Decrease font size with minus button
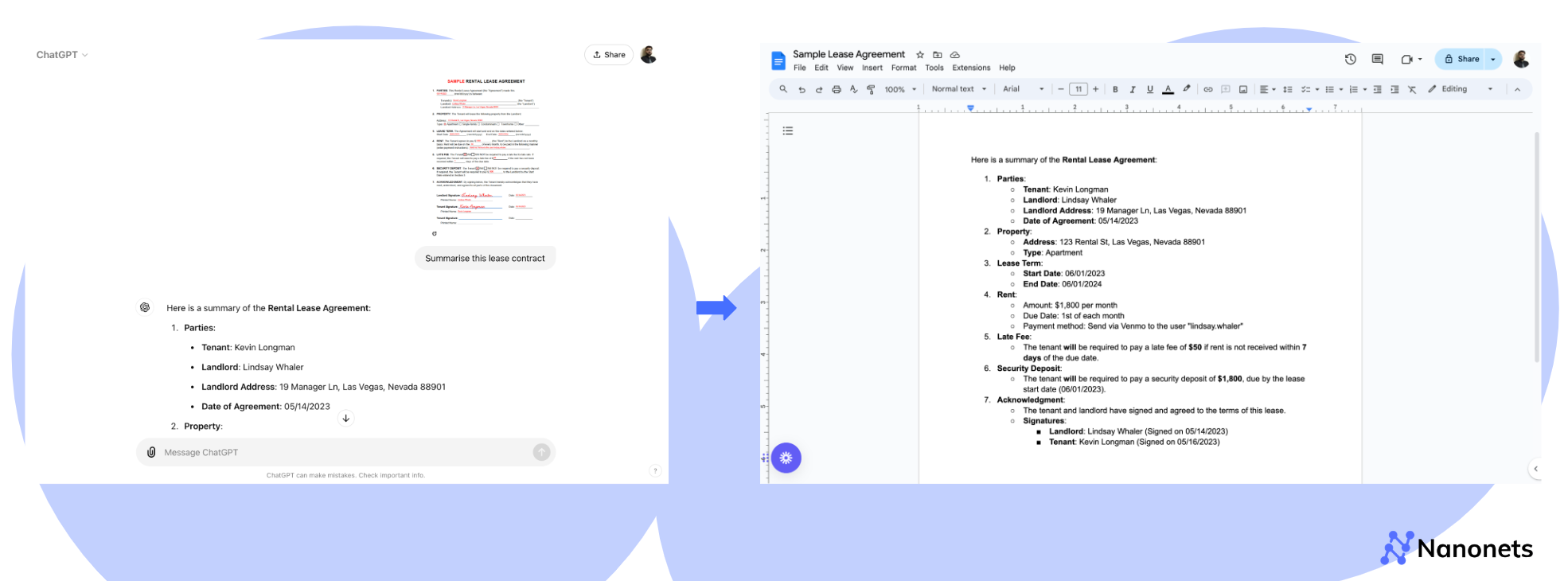 pyautogui.click(x=1060, y=89)
